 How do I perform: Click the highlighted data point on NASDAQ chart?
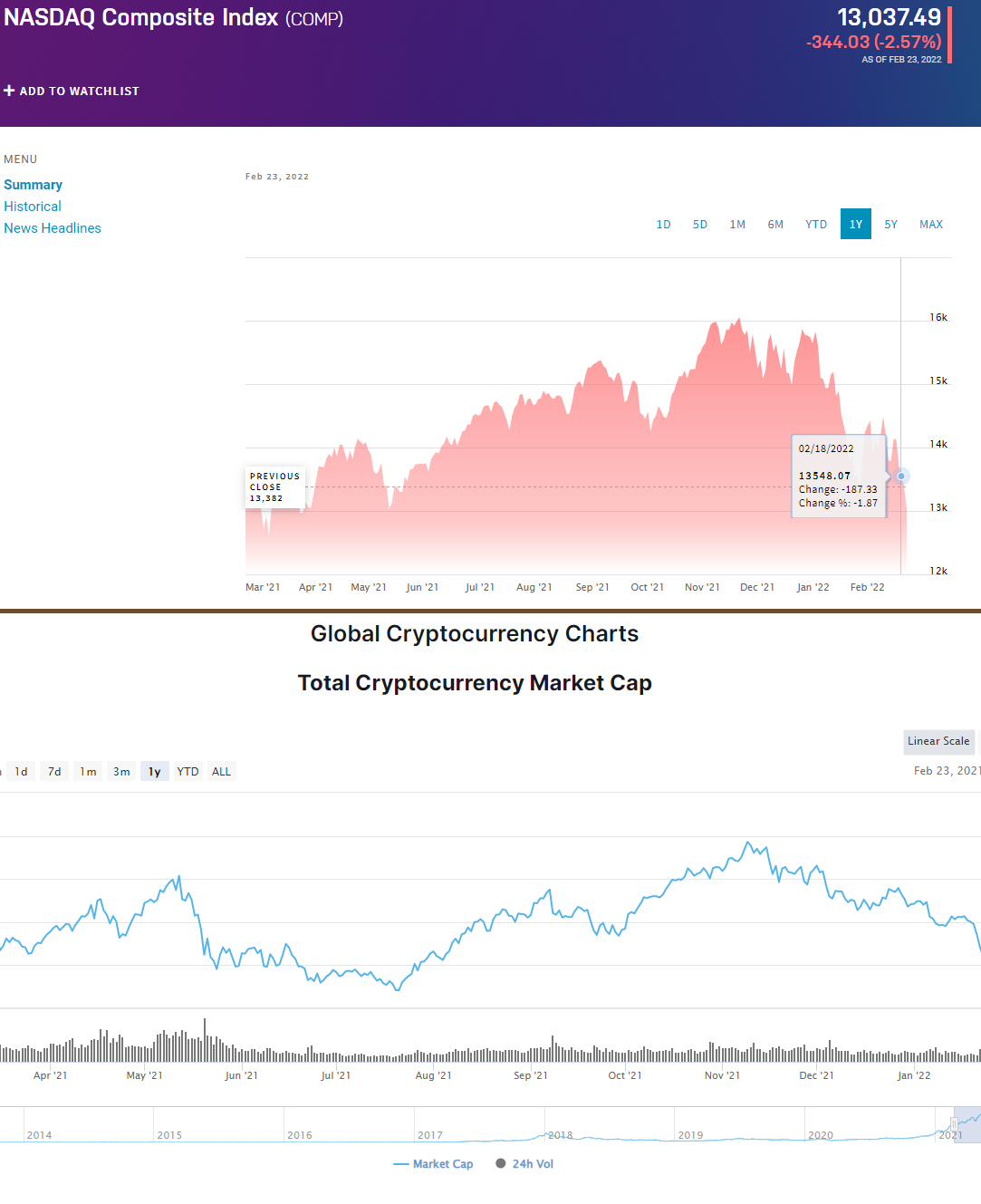[901, 477]
